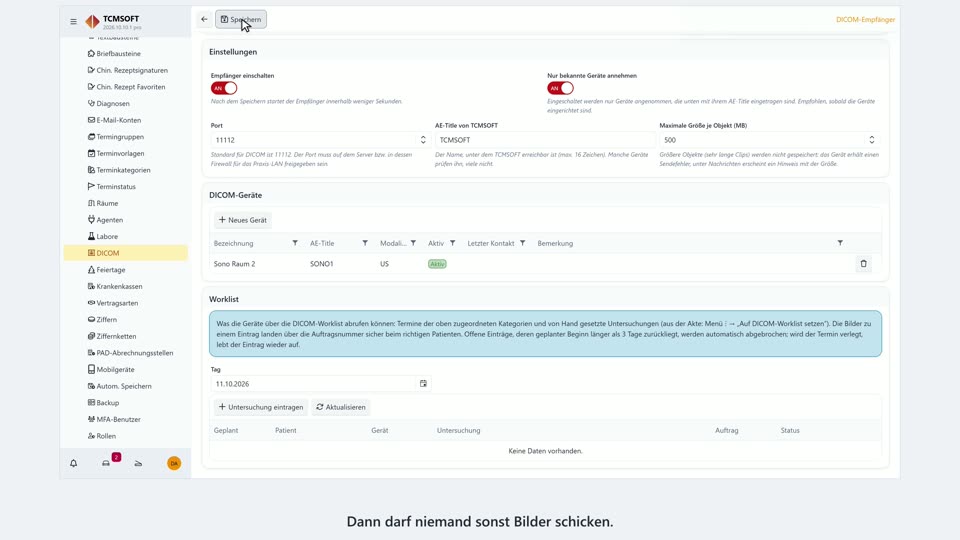Click the Maximale Größe spinner arrows

click(x=871, y=140)
